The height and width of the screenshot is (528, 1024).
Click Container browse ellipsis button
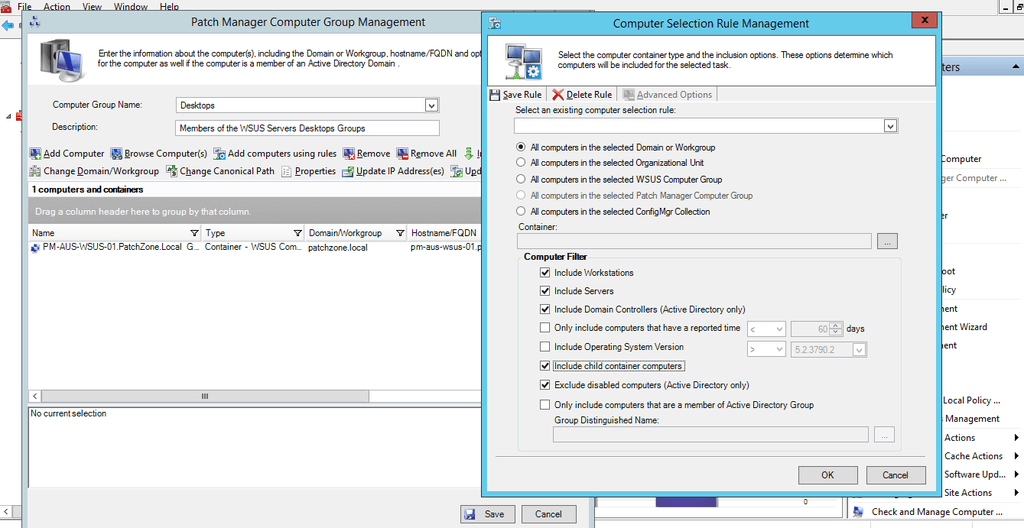click(888, 241)
